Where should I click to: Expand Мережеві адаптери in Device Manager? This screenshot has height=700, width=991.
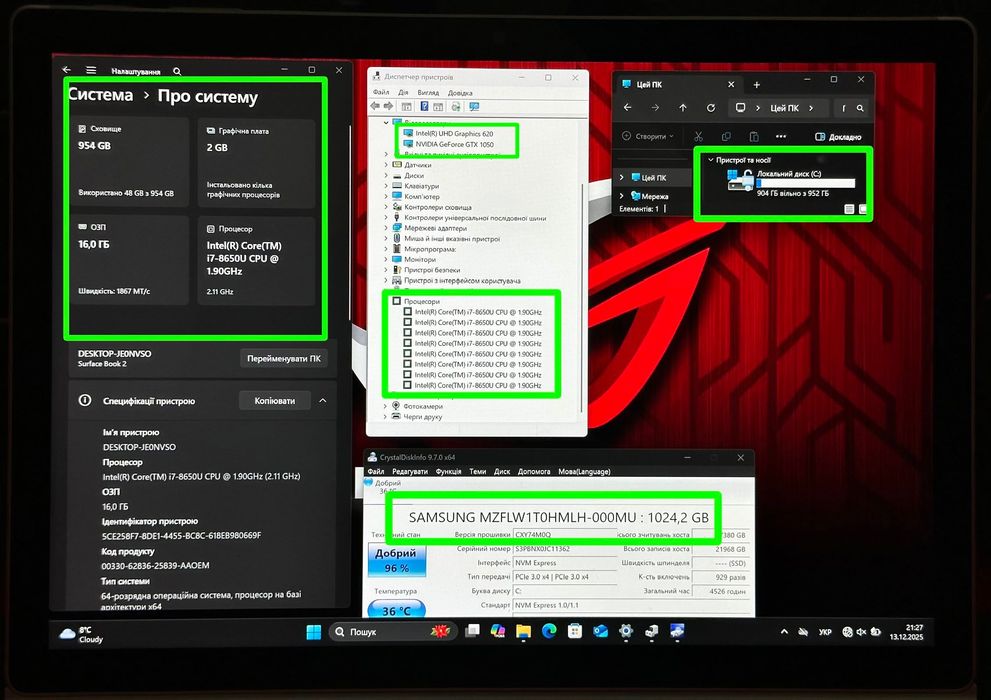coord(386,228)
